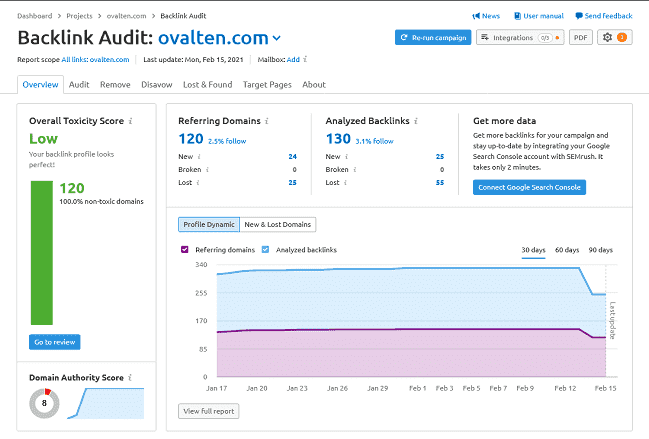
Task: Click info icon beside Referring Domains Lost
Action: click(x=198, y=182)
